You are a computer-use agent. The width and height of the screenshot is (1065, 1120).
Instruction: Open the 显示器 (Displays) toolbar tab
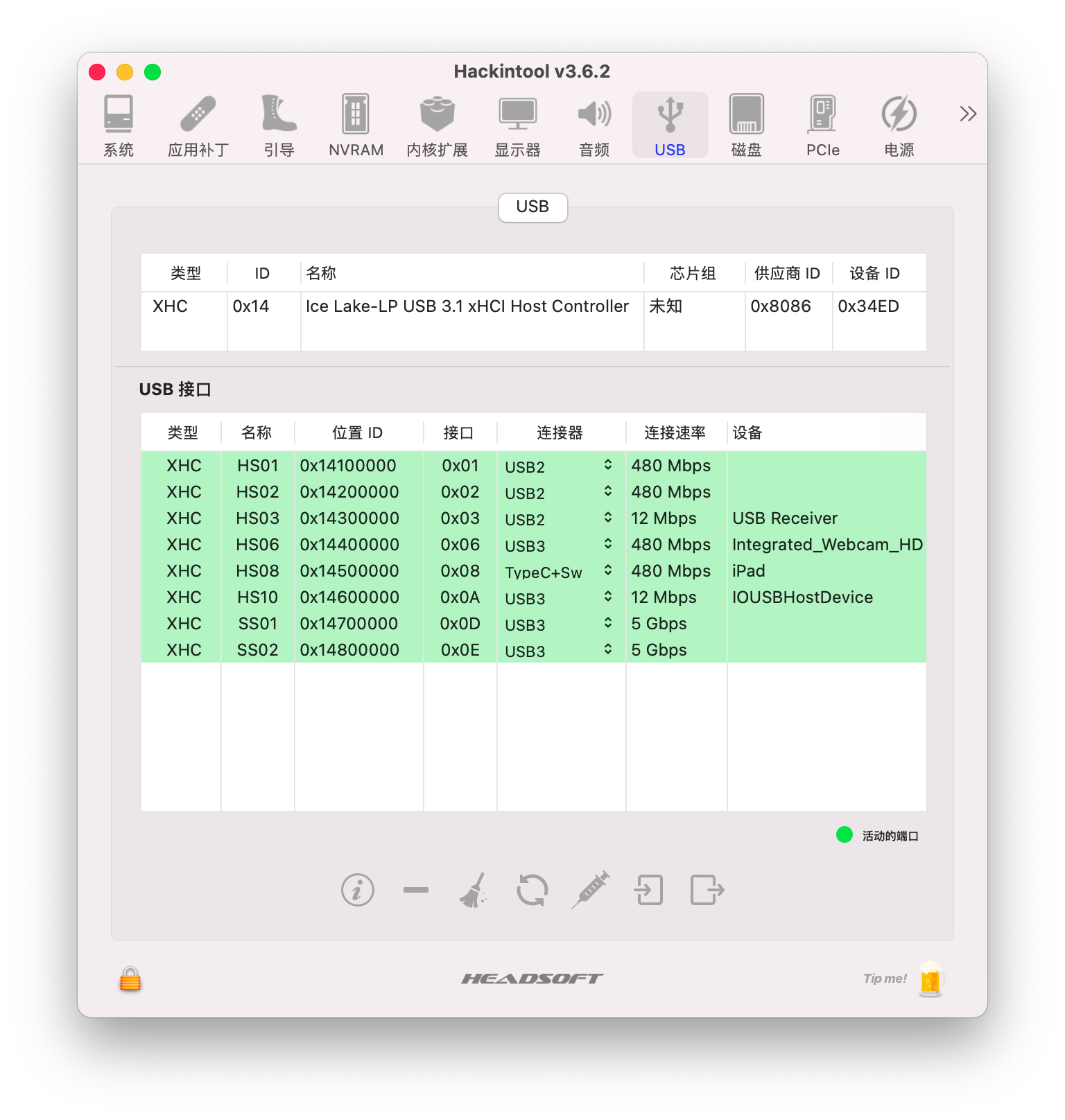[518, 125]
